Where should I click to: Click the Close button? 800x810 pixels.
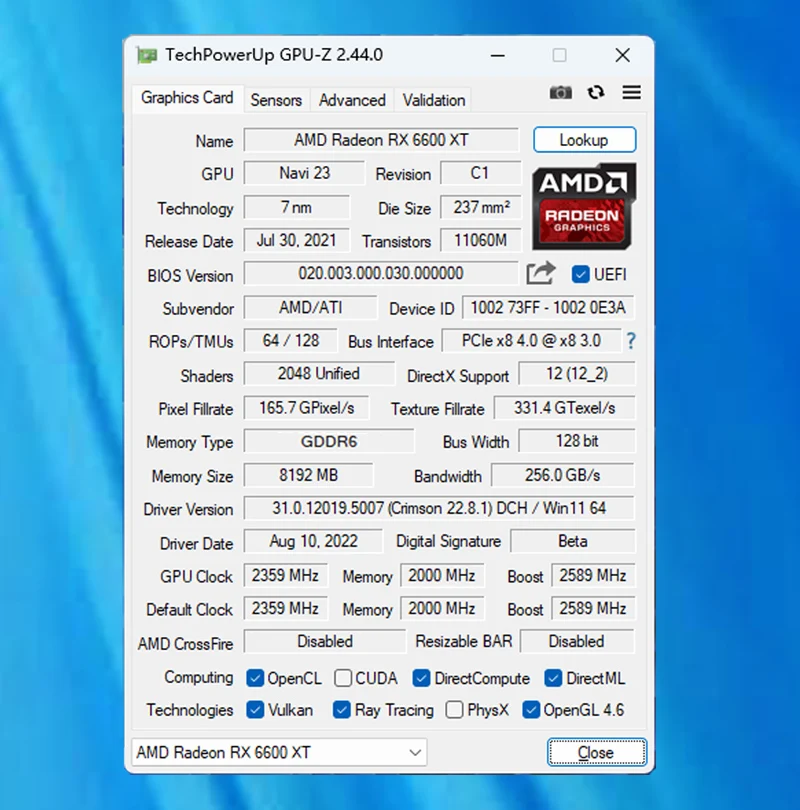(x=597, y=752)
